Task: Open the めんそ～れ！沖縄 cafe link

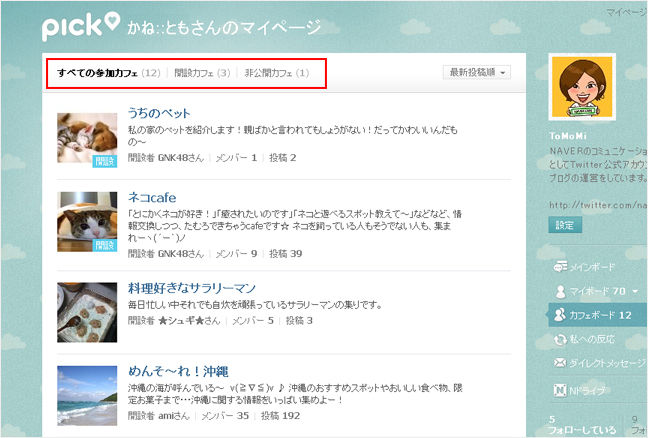Action: pos(178,371)
